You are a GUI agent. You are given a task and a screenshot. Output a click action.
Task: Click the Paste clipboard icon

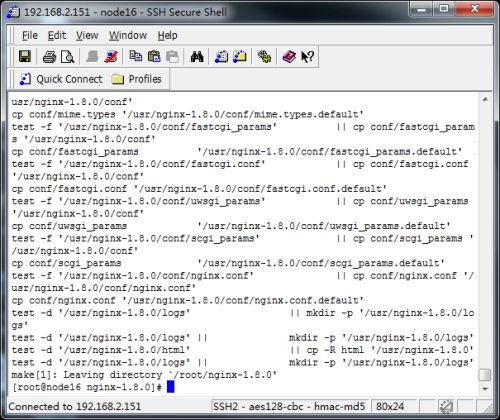154,56
